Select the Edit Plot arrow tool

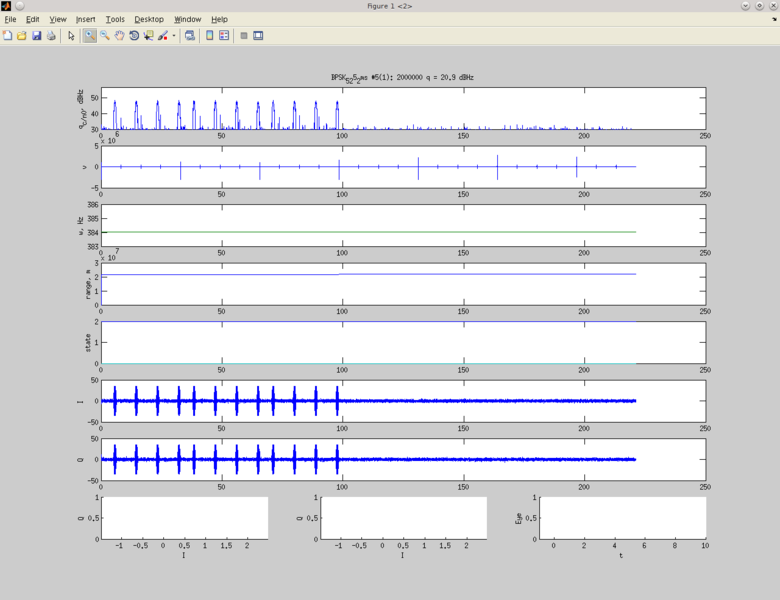pos(71,36)
